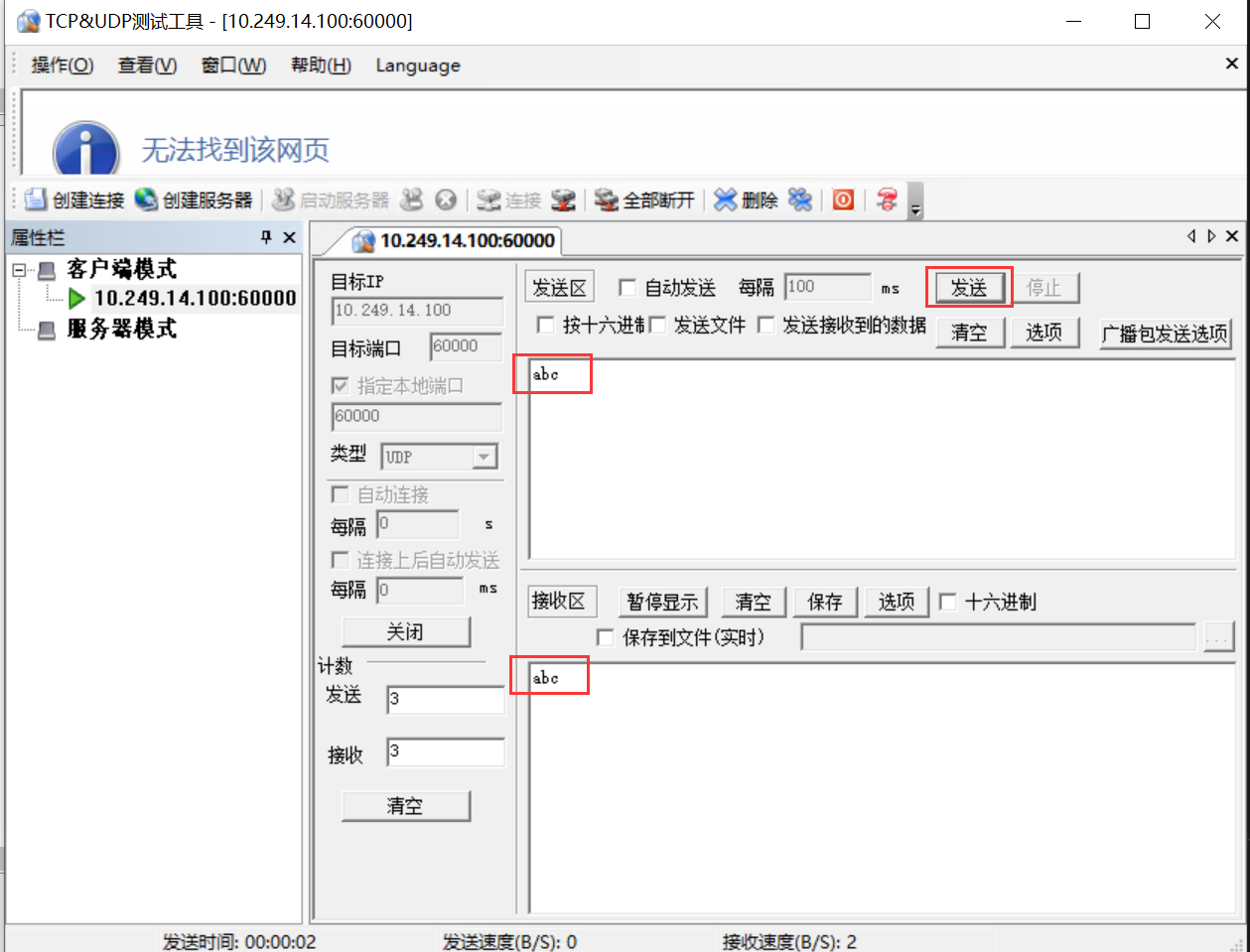Toggle the 自动连接 checkbox

tap(340, 494)
